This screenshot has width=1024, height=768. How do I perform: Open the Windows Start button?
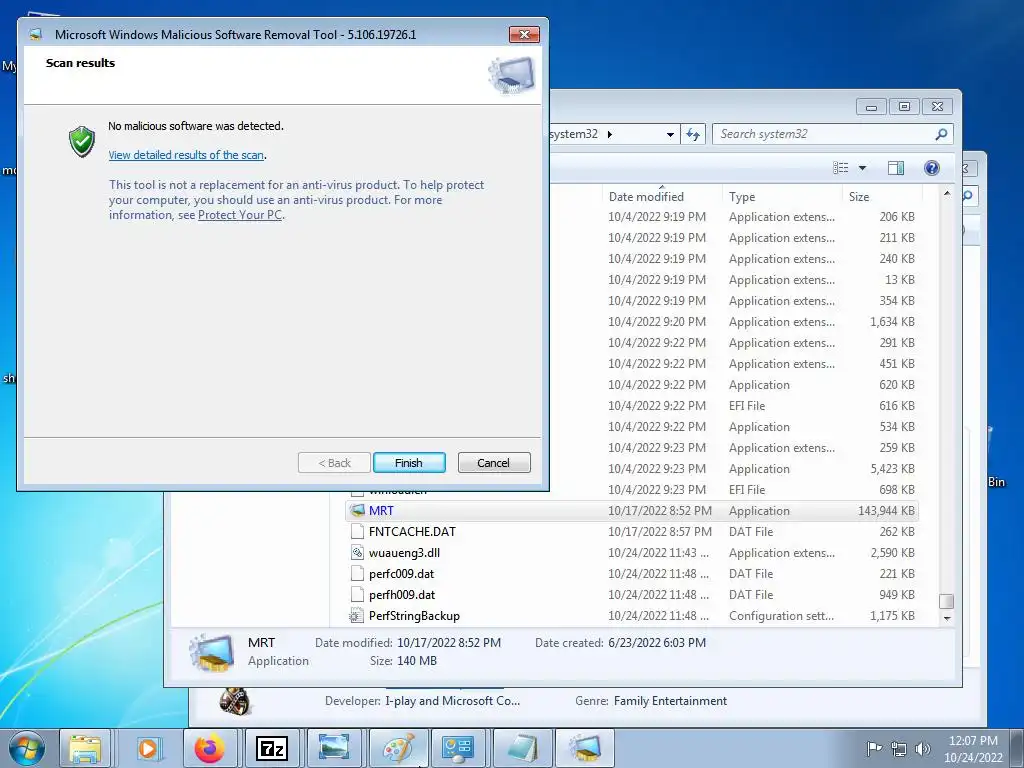coord(27,748)
